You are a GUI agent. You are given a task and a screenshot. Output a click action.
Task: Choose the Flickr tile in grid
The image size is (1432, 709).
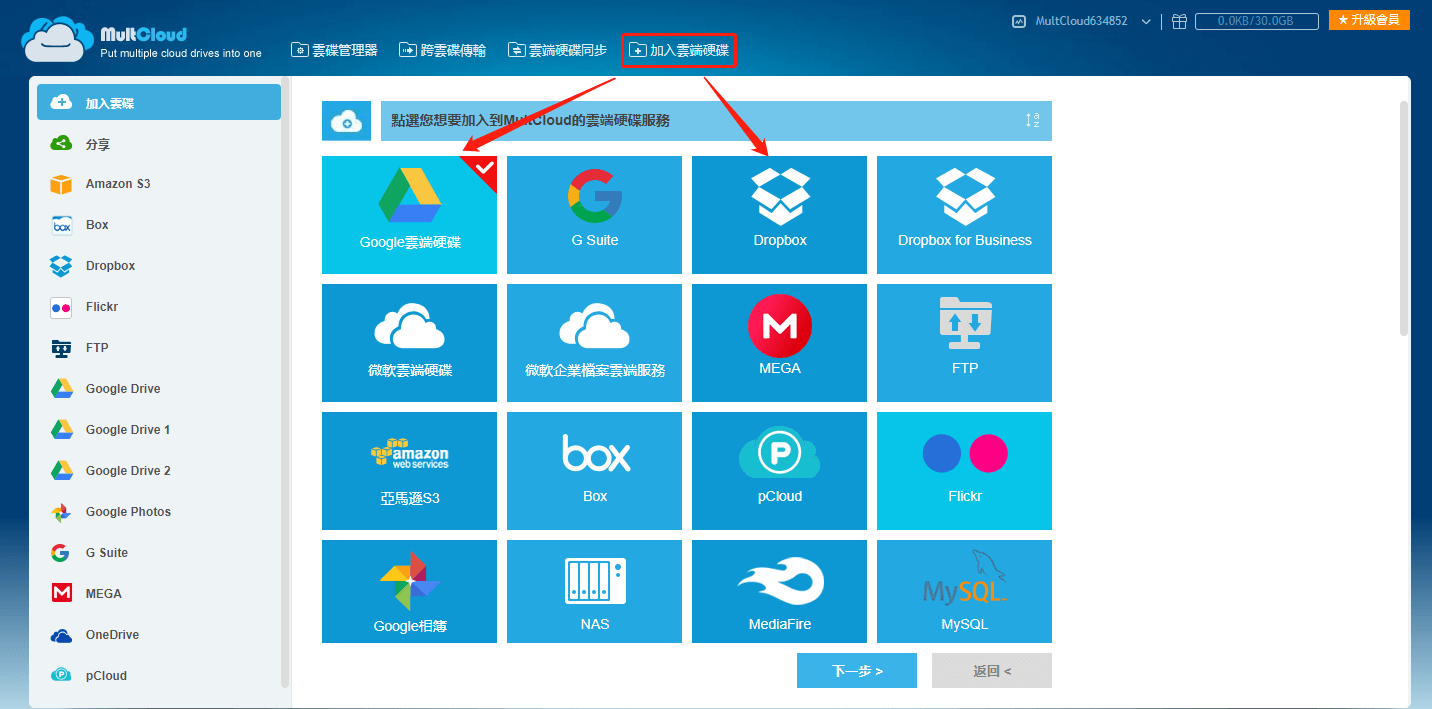coord(964,471)
